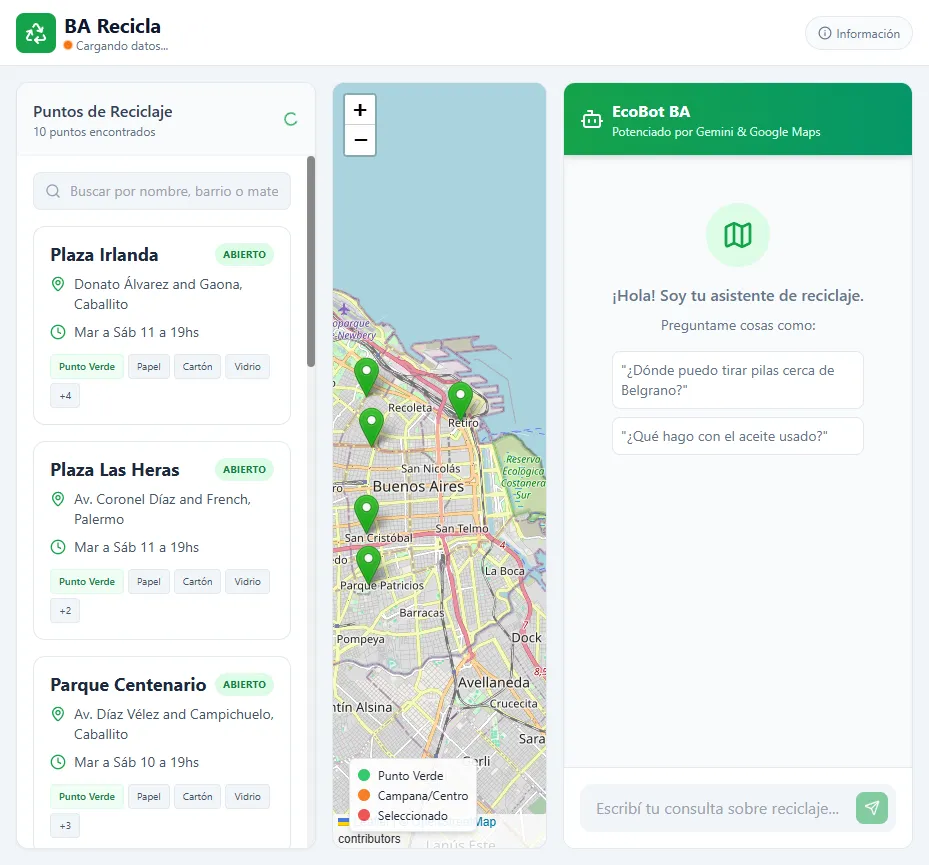Click the Cartón tag on Plaza Irlanda
This screenshot has width=929, height=865.
[197, 366]
